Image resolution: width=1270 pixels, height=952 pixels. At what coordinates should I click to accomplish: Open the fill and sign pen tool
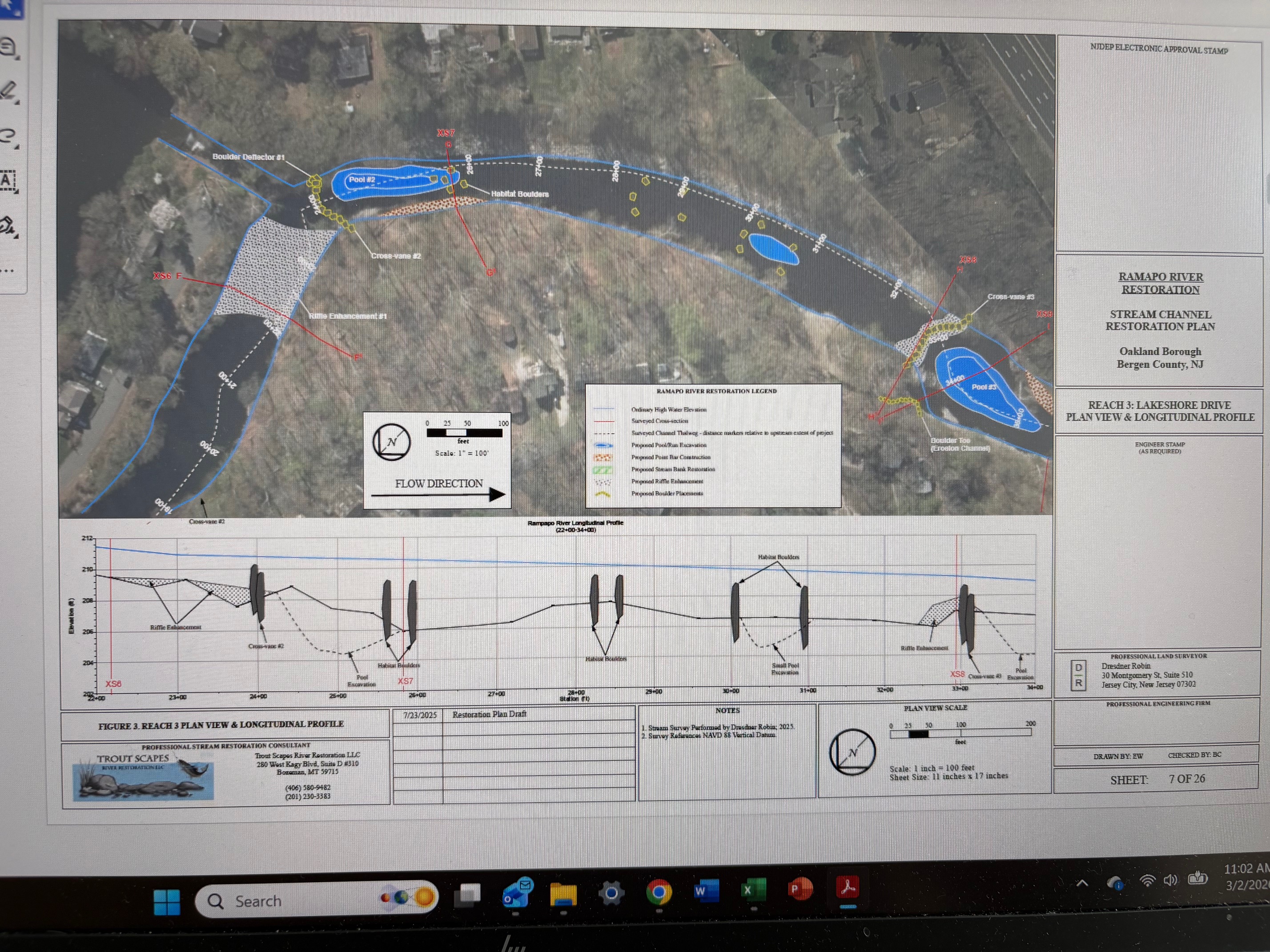[8, 225]
